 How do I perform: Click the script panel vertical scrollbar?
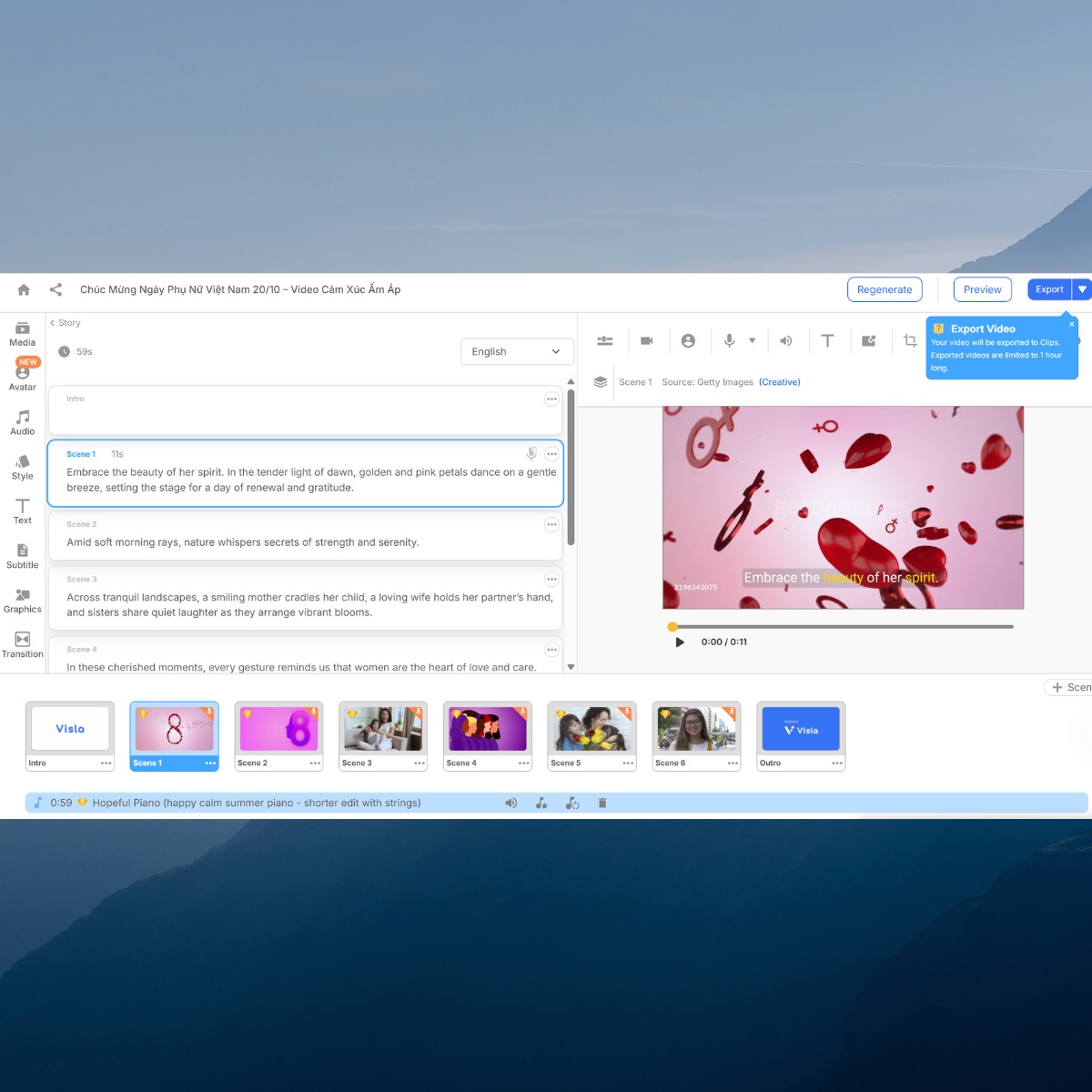pos(571,469)
